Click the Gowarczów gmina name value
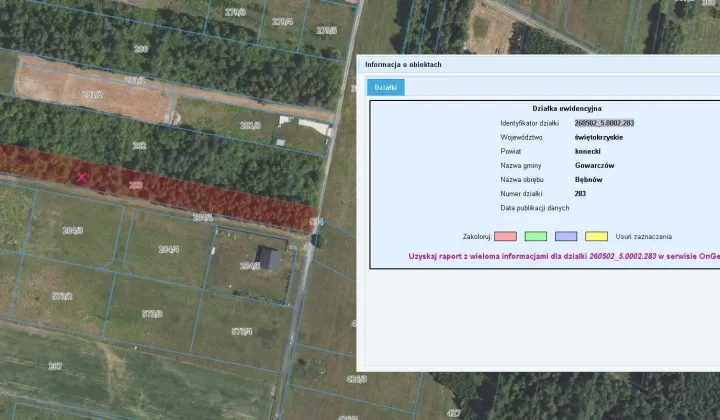Image resolution: width=720 pixels, height=420 pixels. pyautogui.click(x=594, y=165)
